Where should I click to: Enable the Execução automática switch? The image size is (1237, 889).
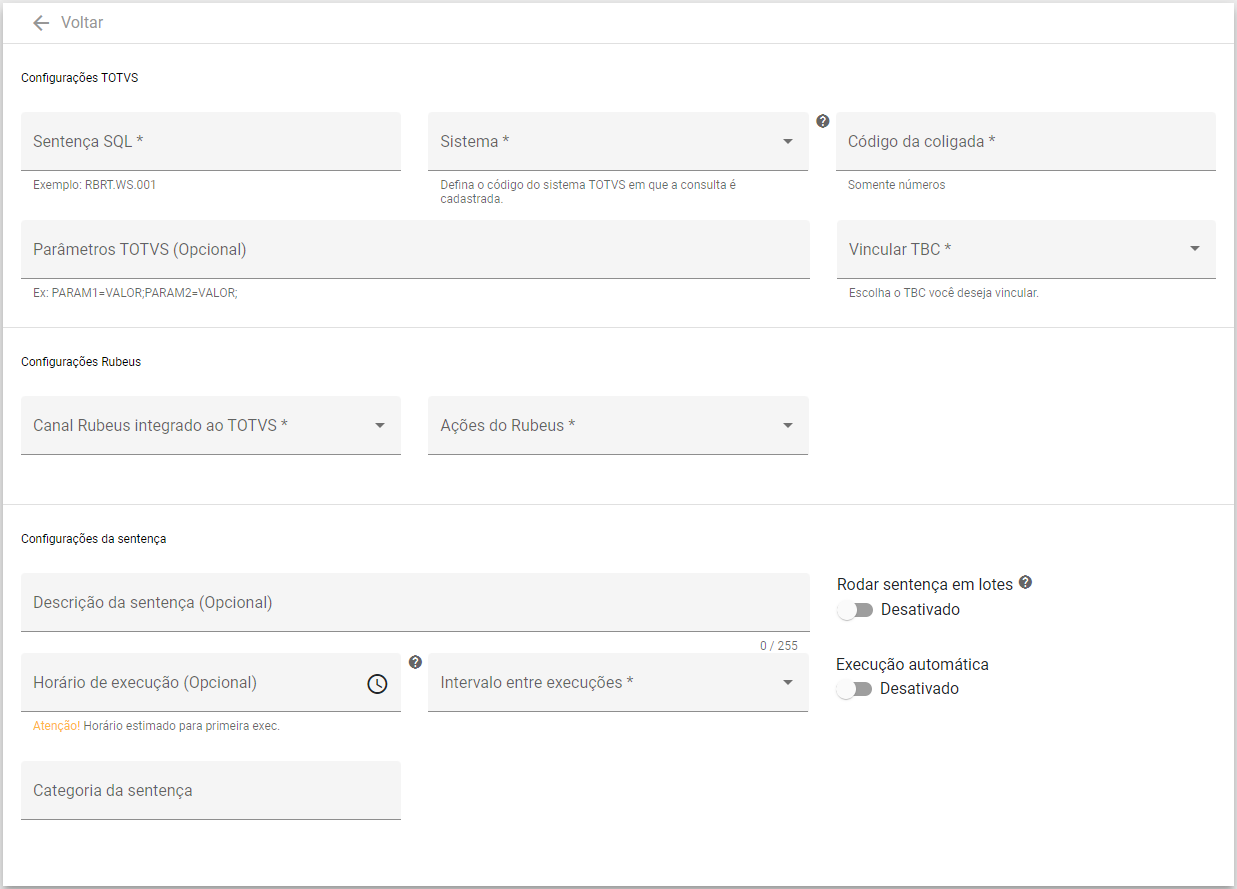click(x=855, y=689)
